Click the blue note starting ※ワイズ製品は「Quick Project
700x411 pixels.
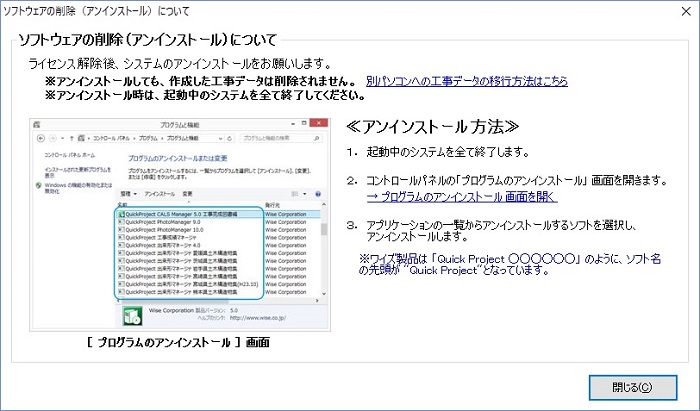pos(510,264)
